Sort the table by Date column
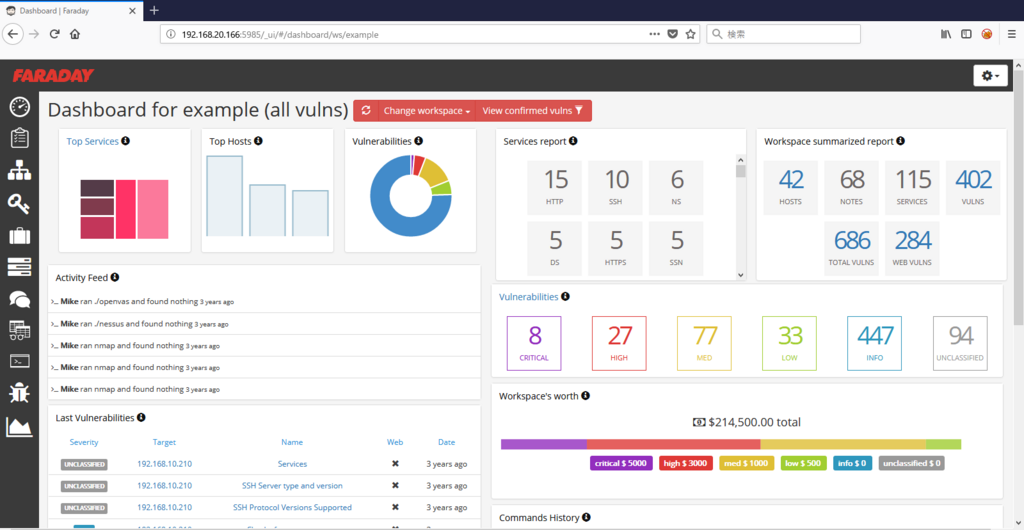The width and height of the screenshot is (1024, 530). tap(447, 442)
